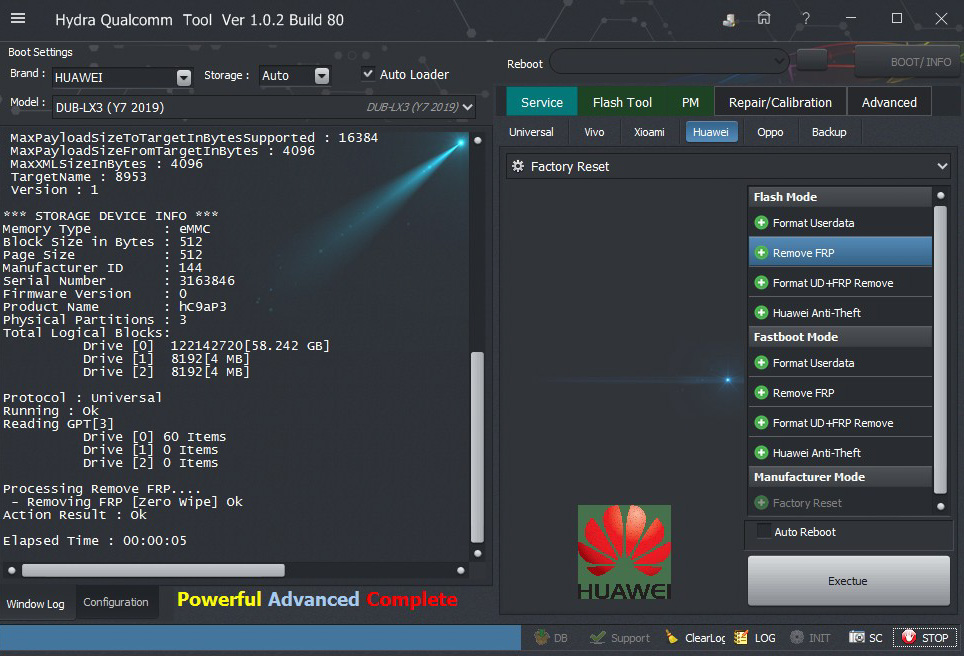Select the Vivo sub-tab
Viewport: 964px width, 656px height.
click(x=594, y=132)
